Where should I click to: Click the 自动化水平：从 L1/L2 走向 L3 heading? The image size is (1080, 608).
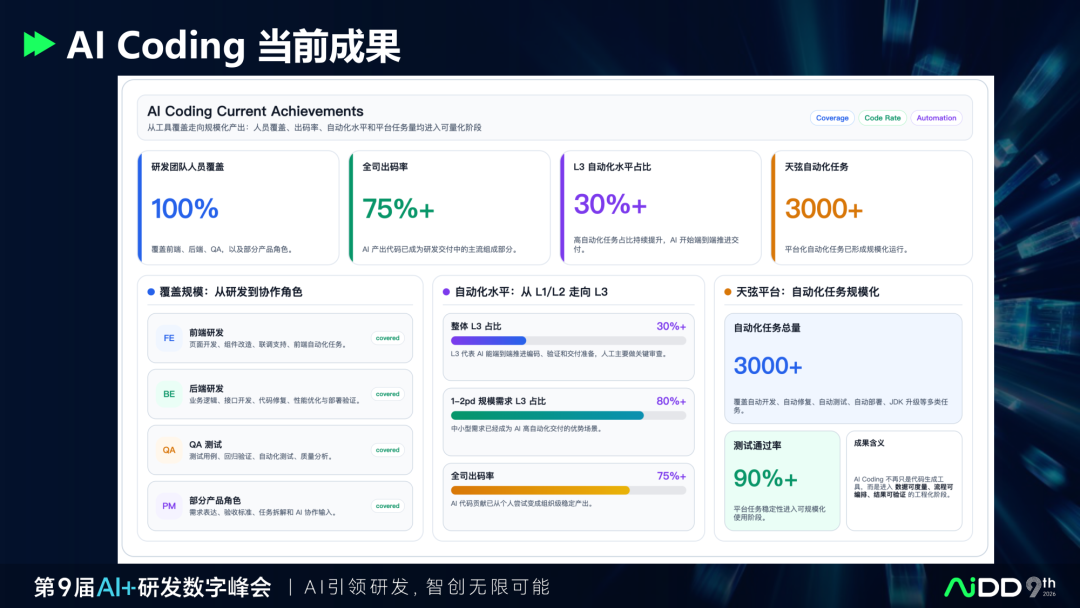pos(531,292)
